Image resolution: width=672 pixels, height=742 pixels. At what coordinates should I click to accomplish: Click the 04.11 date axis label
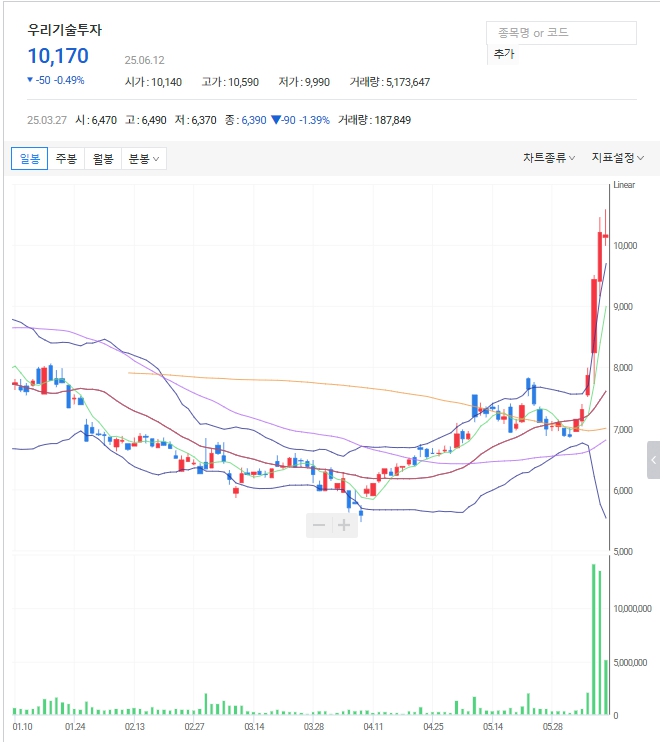(373, 726)
